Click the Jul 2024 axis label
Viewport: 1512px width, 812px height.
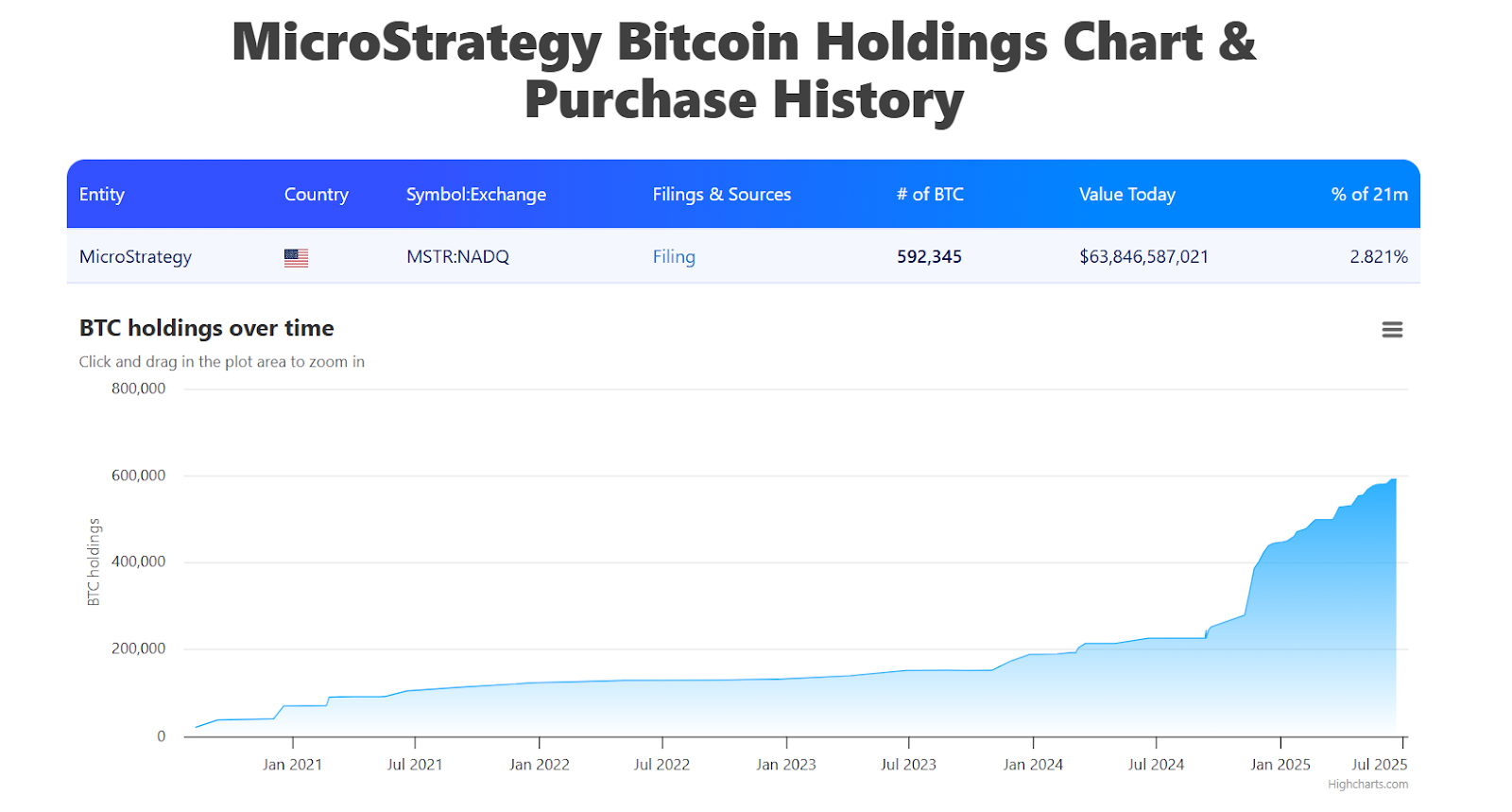point(1156,765)
